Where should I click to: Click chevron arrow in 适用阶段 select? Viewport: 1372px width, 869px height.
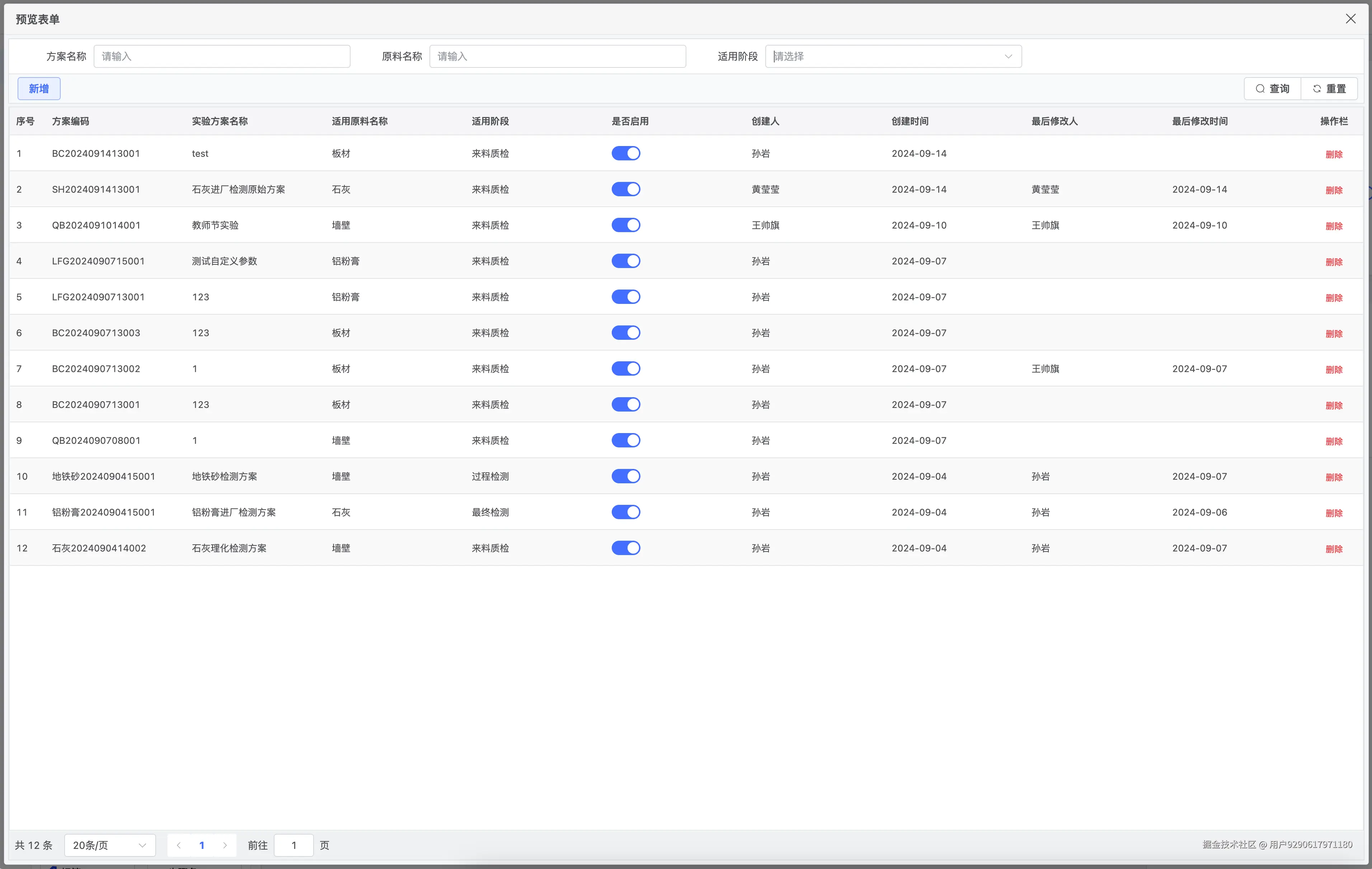pyautogui.click(x=1008, y=56)
